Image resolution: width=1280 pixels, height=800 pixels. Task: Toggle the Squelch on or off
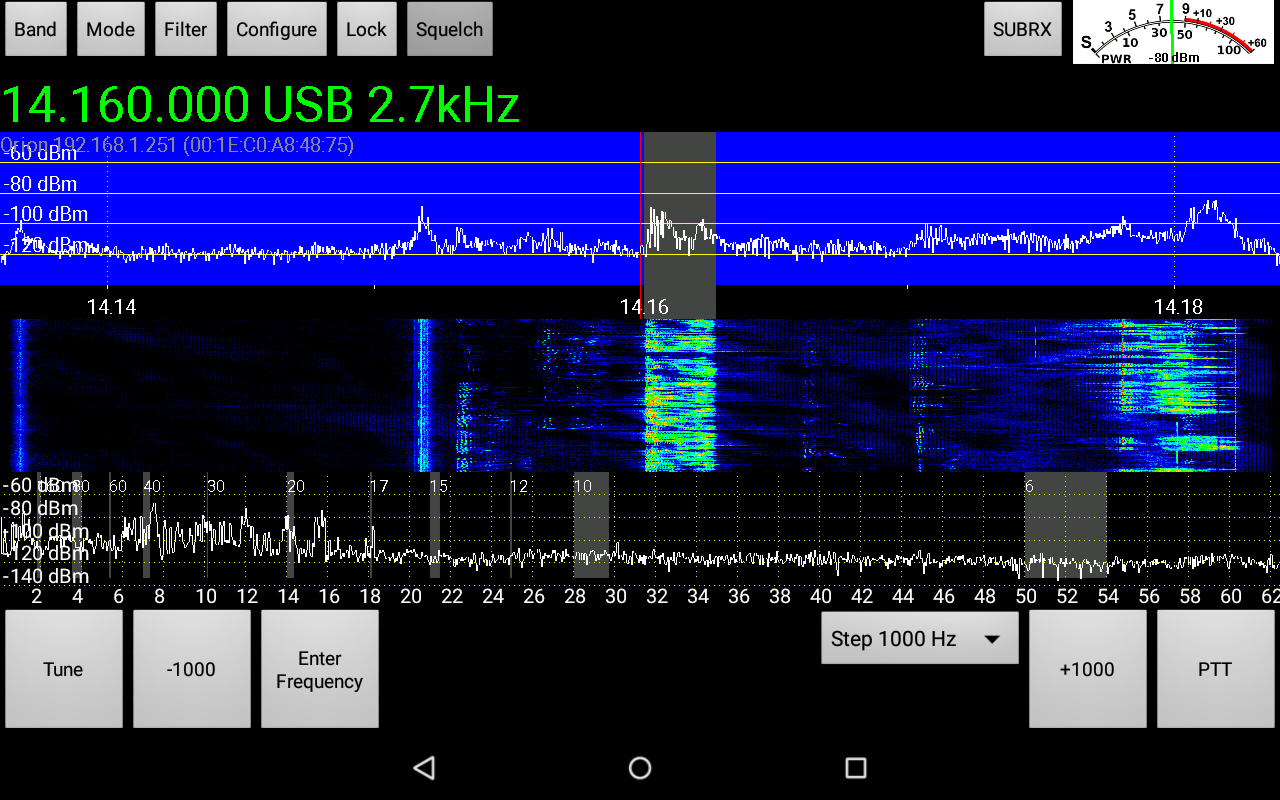[449, 29]
